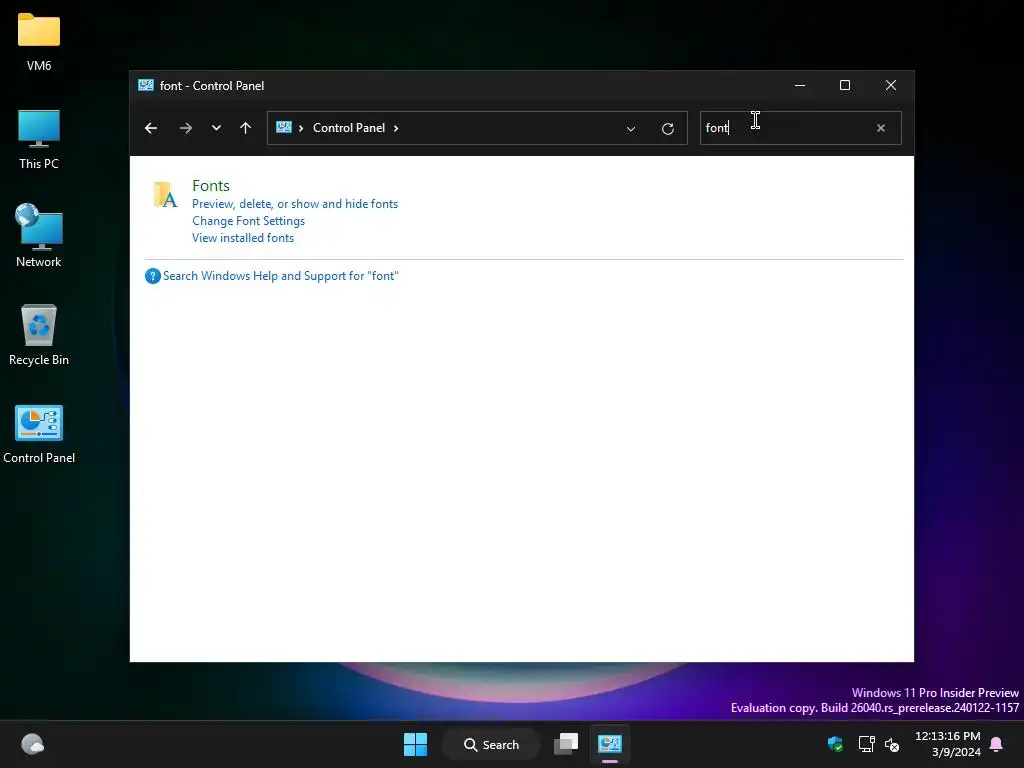Expand chevron before Control Panel breadcrumb
1024x768 pixels.
[301, 128]
